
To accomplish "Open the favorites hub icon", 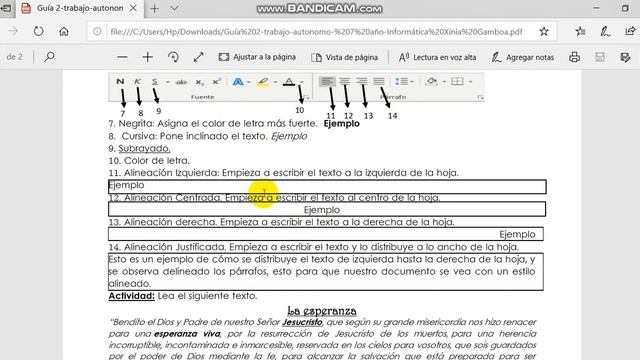I will (580, 31).
